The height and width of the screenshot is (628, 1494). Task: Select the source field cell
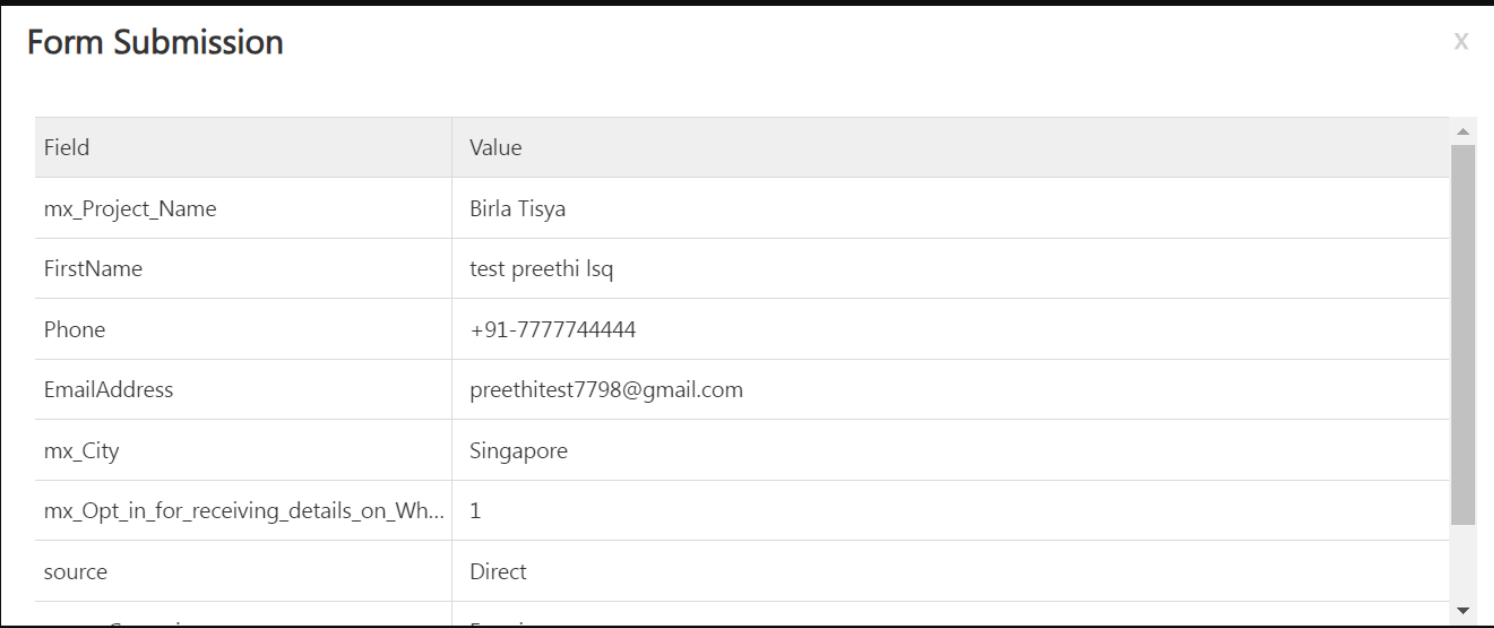coord(75,572)
